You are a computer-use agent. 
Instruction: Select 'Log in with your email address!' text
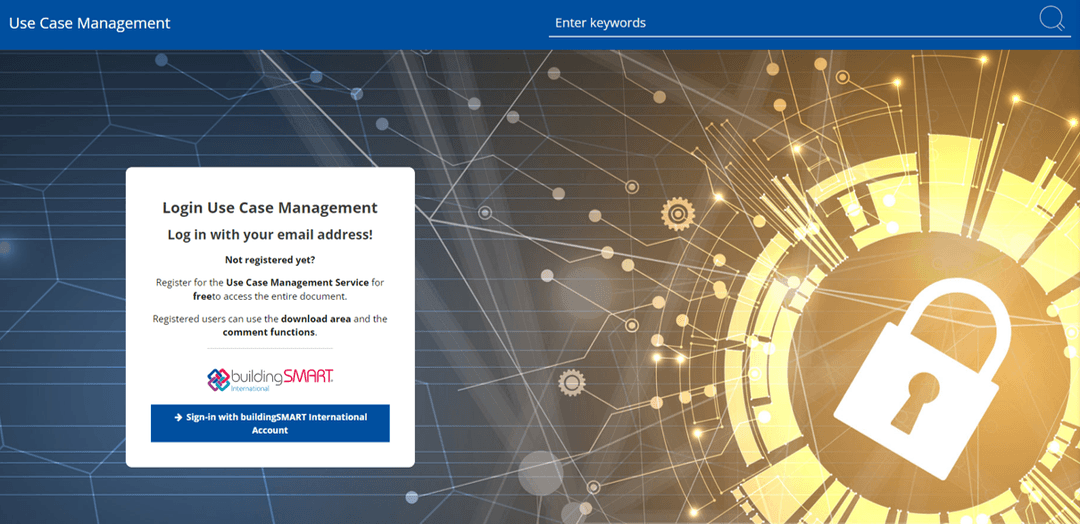coord(270,235)
